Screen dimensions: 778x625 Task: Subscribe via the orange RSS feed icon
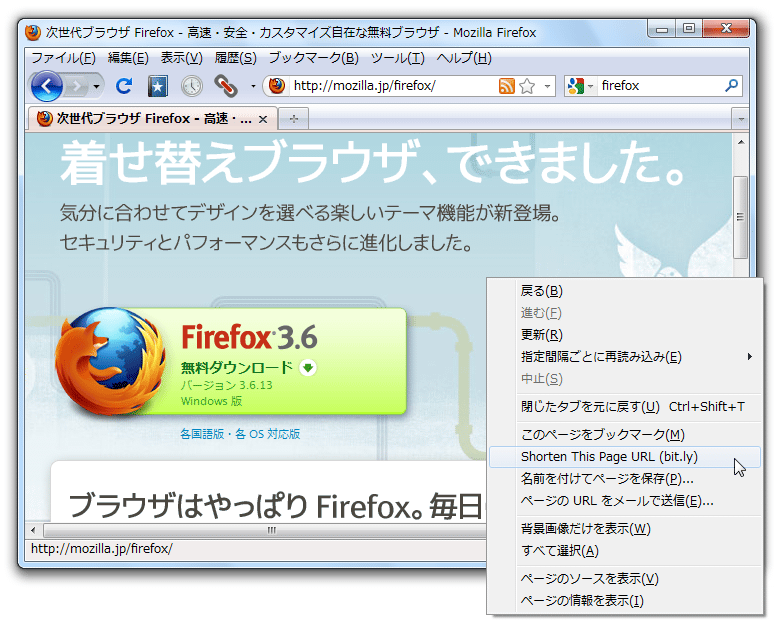pos(507,86)
